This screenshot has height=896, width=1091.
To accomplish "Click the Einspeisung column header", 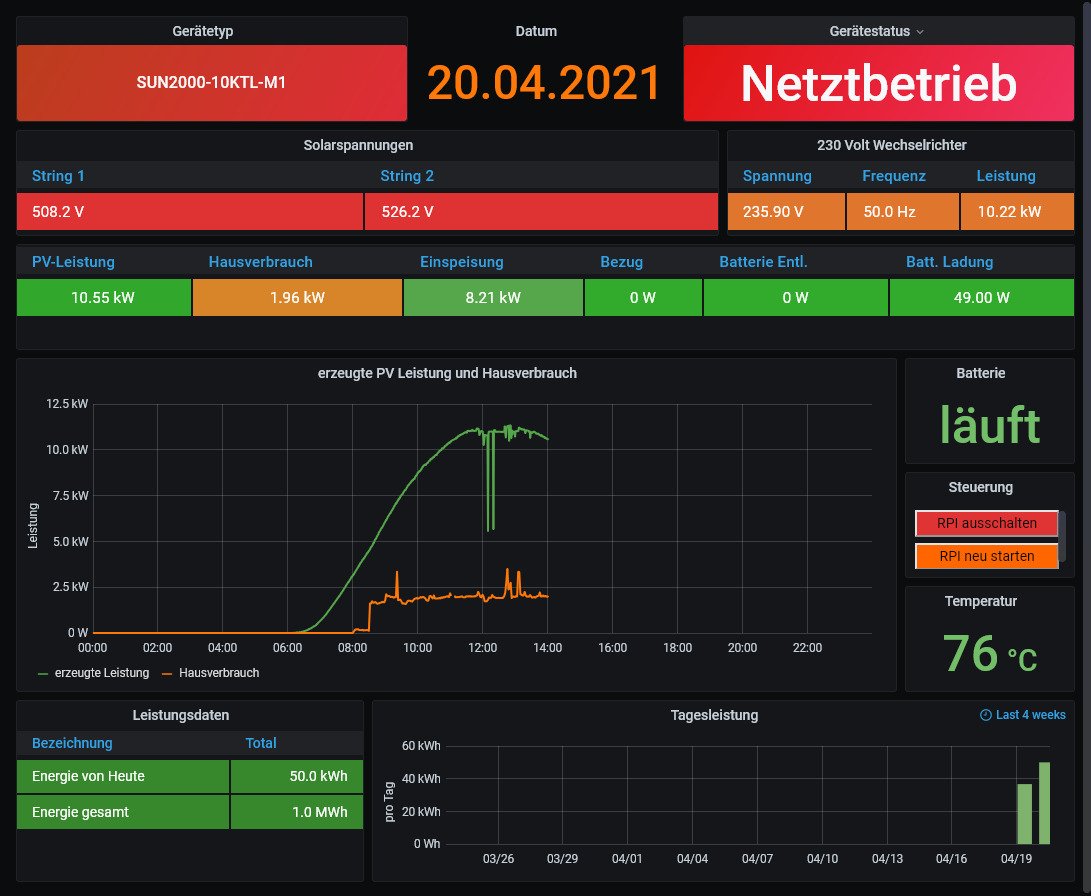I will point(461,262).
